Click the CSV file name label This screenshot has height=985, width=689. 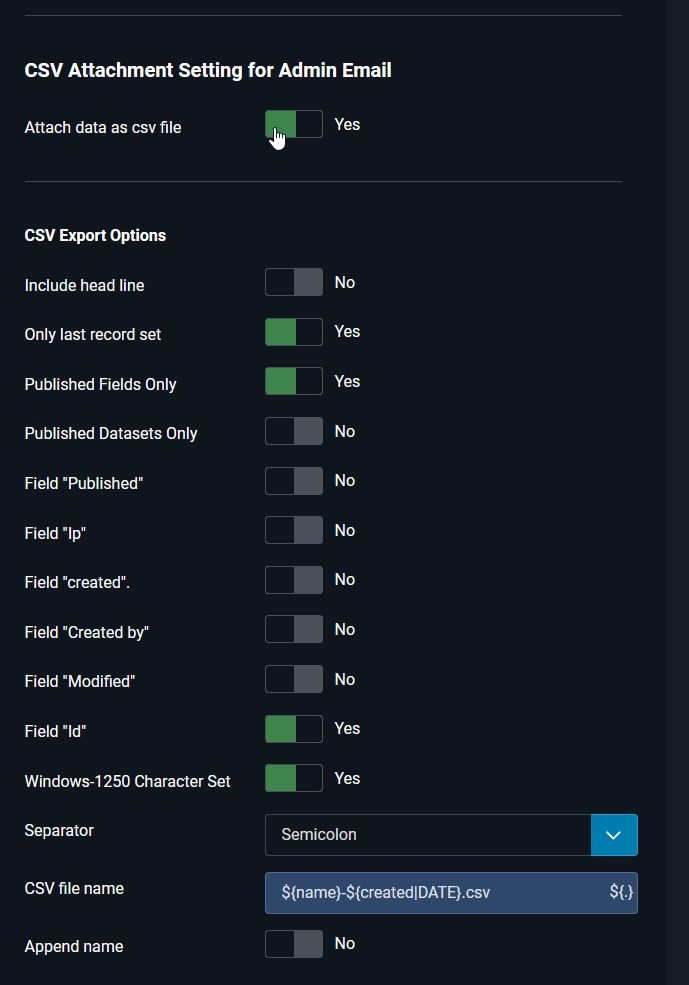(x=74, y=889)
